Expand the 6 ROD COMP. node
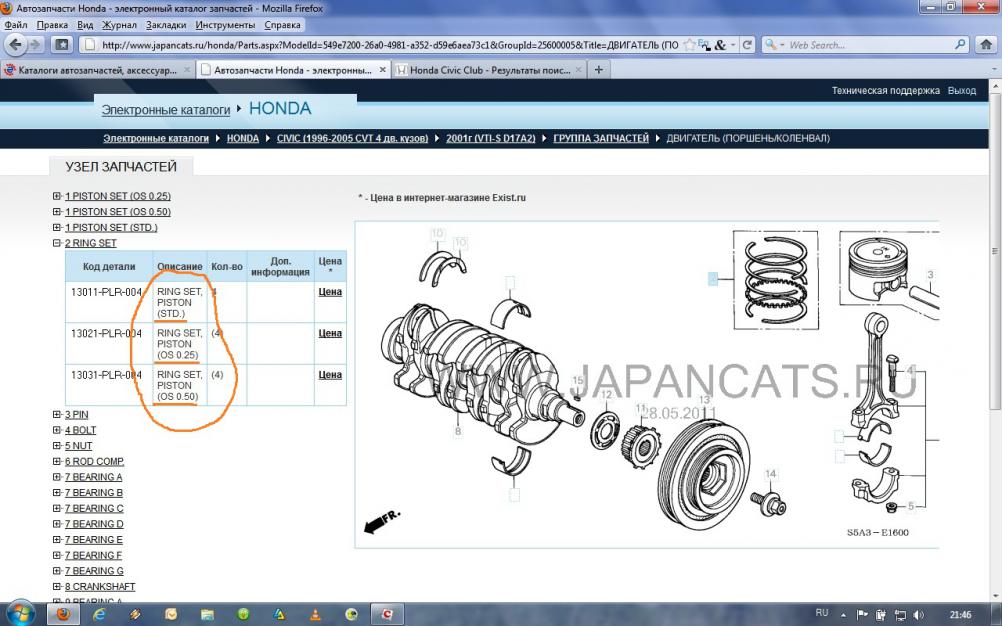 pos(57,461)
